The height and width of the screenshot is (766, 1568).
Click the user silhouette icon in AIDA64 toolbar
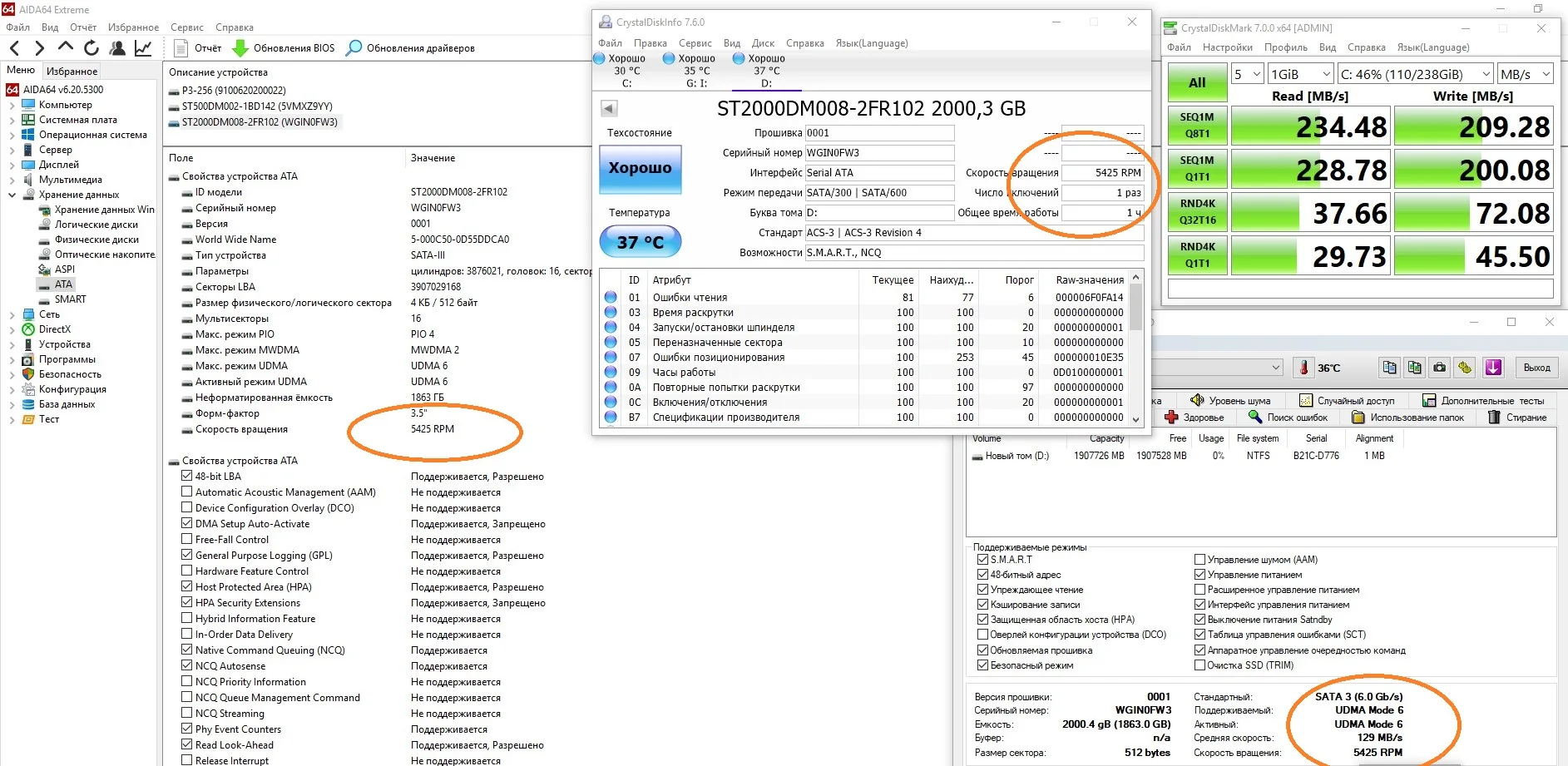click(x=117, y=48)
